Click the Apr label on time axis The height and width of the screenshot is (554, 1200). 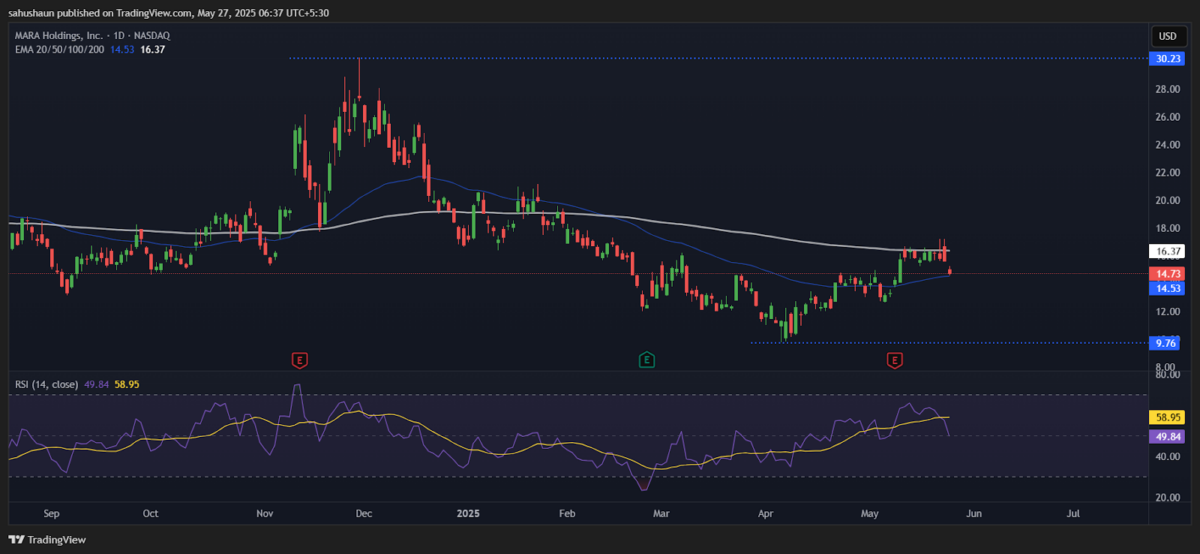[x=767, y=514]
